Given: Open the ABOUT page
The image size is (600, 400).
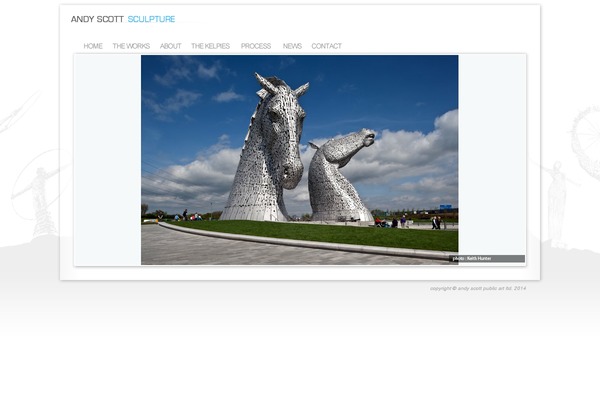Looking at the screenshot, I should pyautogui.click(x=171, y=46).
